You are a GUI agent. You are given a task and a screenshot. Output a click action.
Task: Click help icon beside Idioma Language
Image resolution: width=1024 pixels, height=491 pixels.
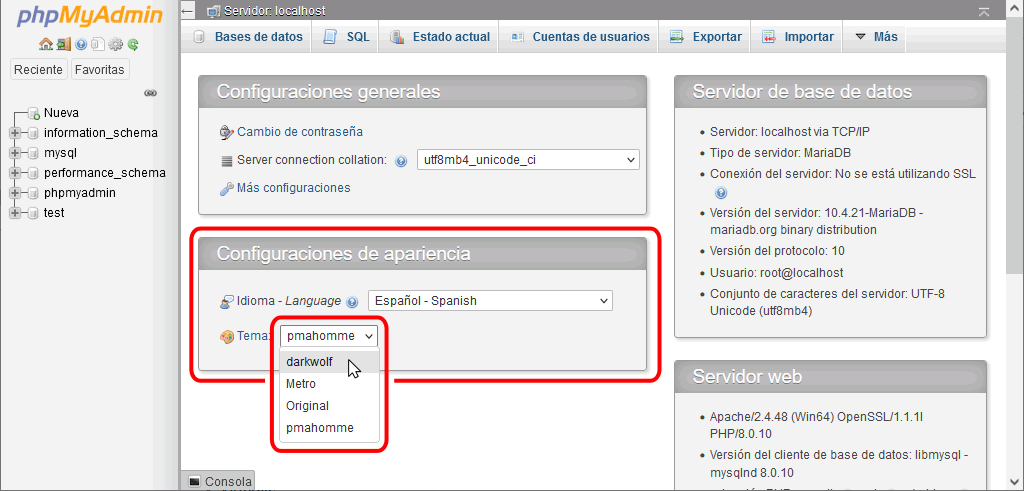[x=353, y=302]
